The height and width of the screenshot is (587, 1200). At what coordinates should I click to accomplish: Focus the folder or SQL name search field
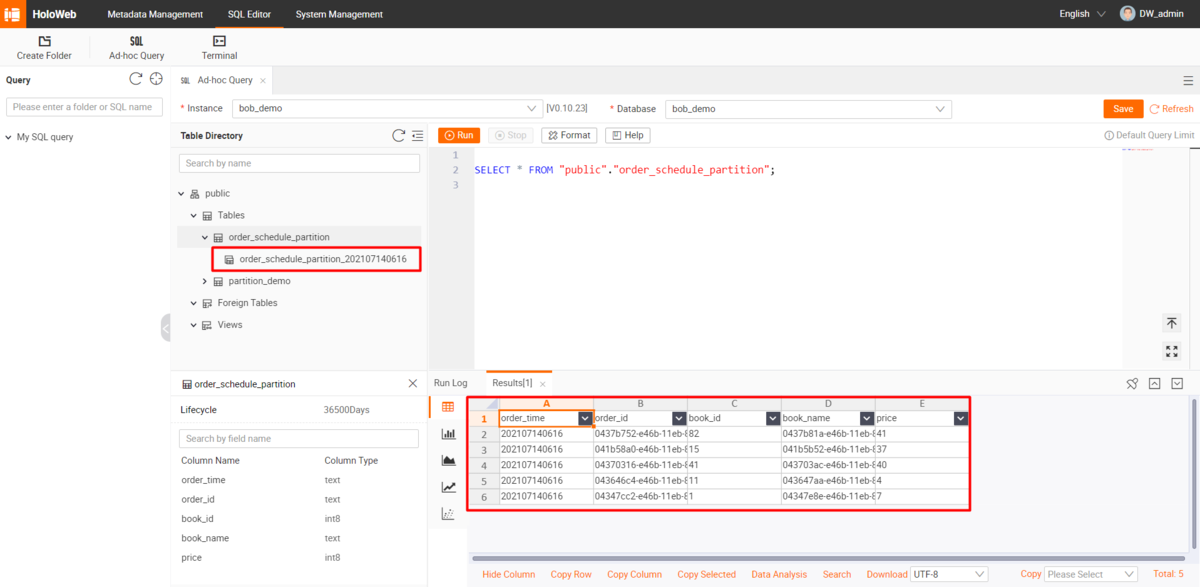point(84,107)
